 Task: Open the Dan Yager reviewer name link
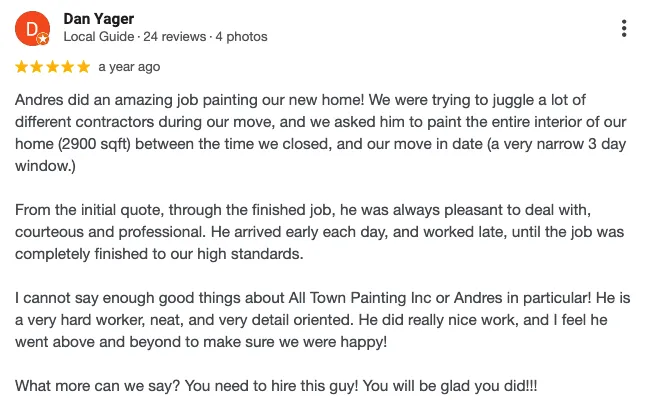coord(98,19)
